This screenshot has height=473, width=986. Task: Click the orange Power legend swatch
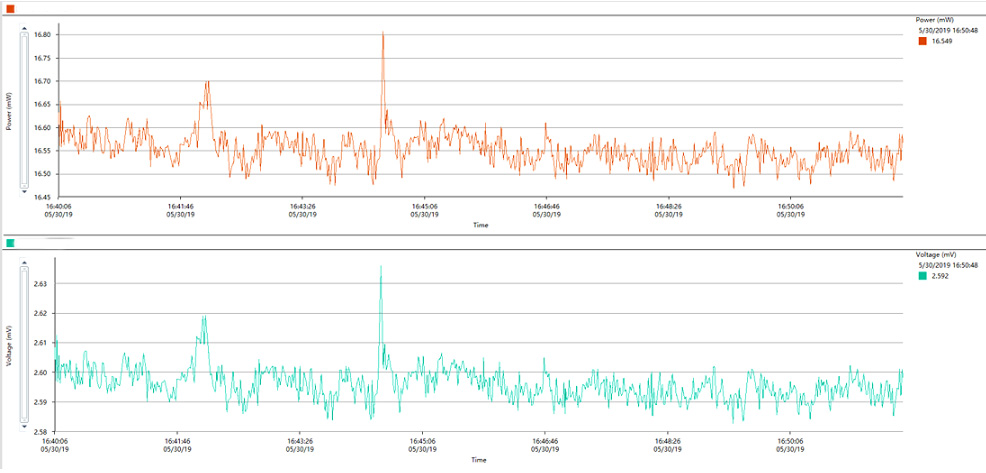pyautogui.click(x=922, y=41)
